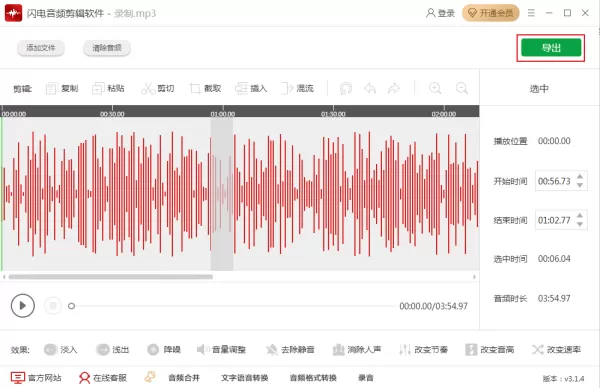This screenshot has height=388, width=600.
Task: Click the 00:00.00/03:54.97 playback time readout
Action: click(x=434, y=306)
